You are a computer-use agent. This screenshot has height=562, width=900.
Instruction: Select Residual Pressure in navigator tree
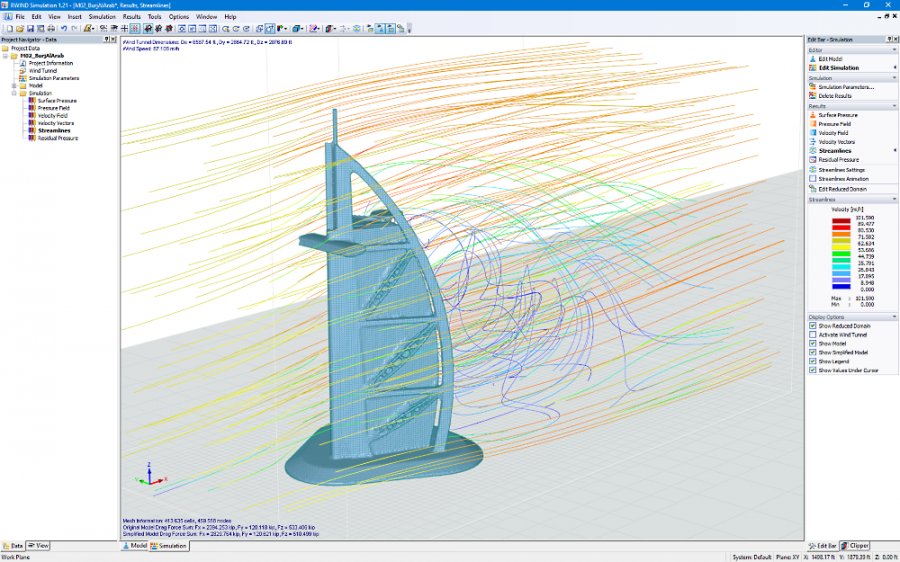[x=58, y=138]
